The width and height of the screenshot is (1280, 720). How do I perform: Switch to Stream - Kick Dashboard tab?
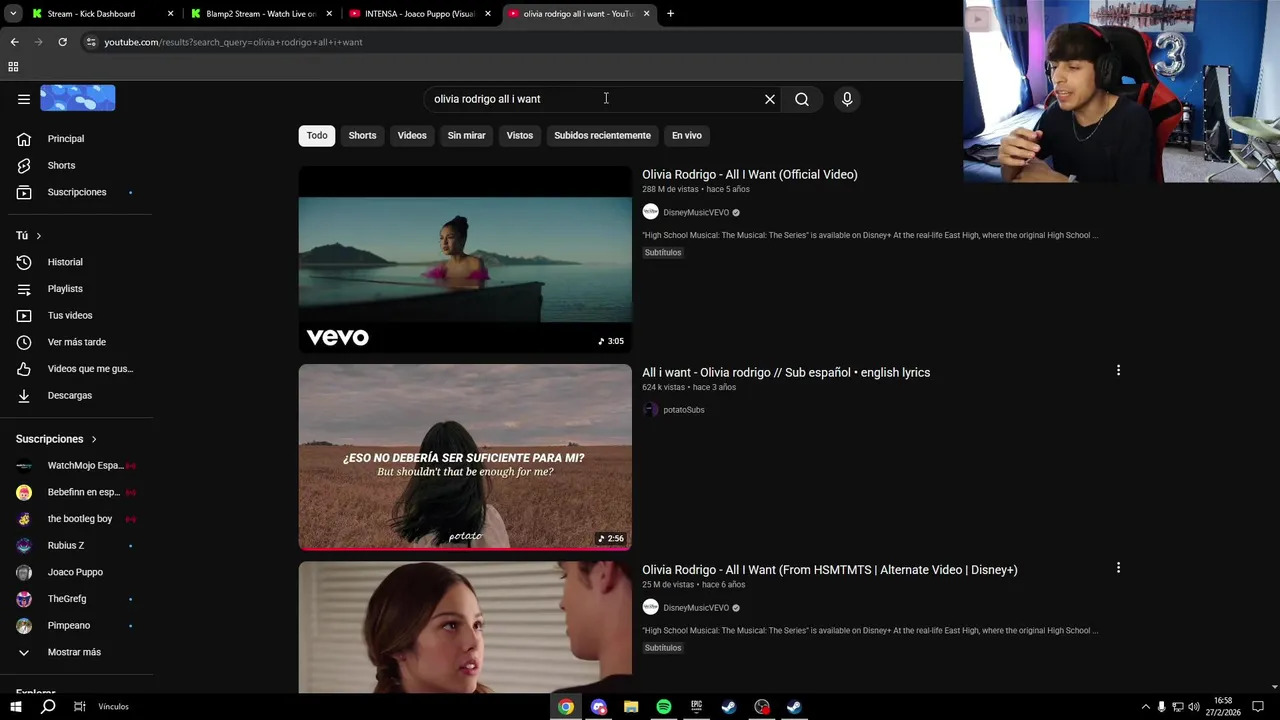click(91, 14)
